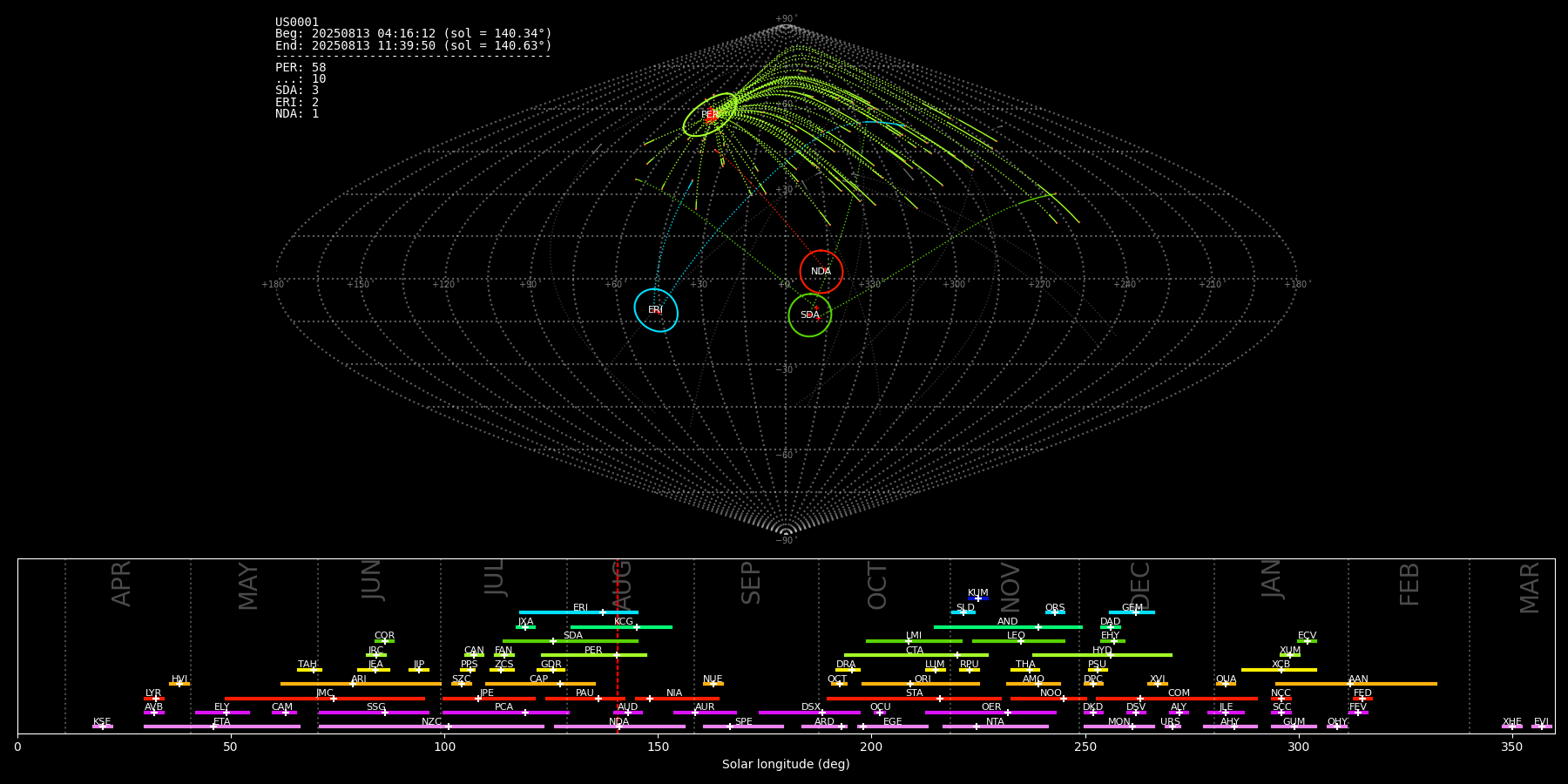Click the pink MON activity bar
The image size is (1568, 784).
pyautogui.click(x=1119, y=727)
